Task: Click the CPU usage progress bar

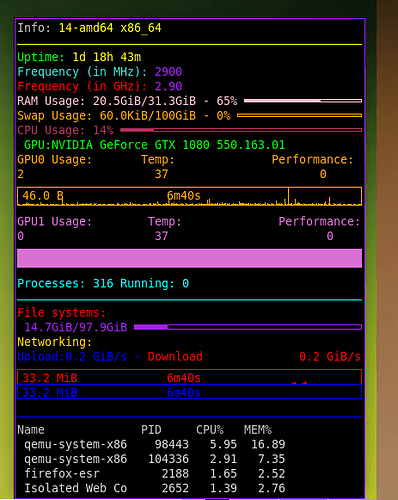Action: (241, 130)
